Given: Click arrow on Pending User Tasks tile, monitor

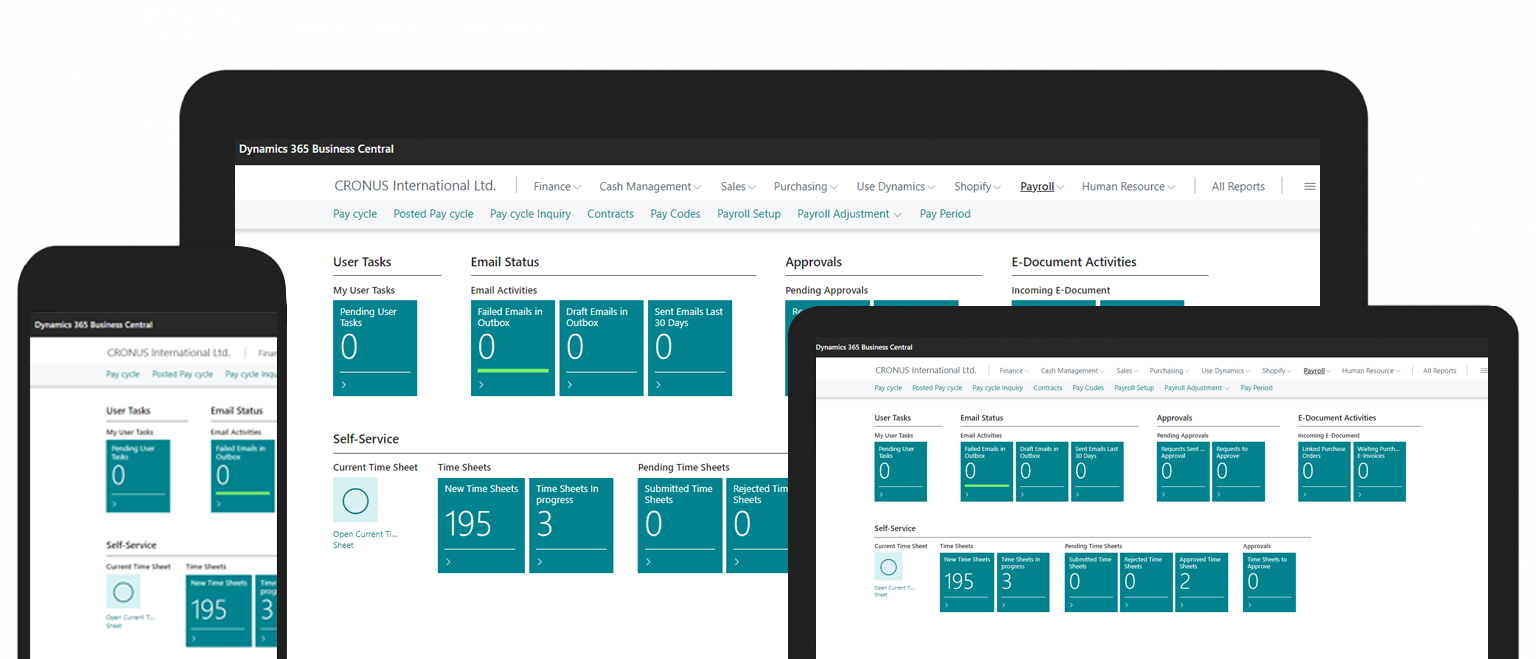Looking at the screenshot, I should 343,384.
